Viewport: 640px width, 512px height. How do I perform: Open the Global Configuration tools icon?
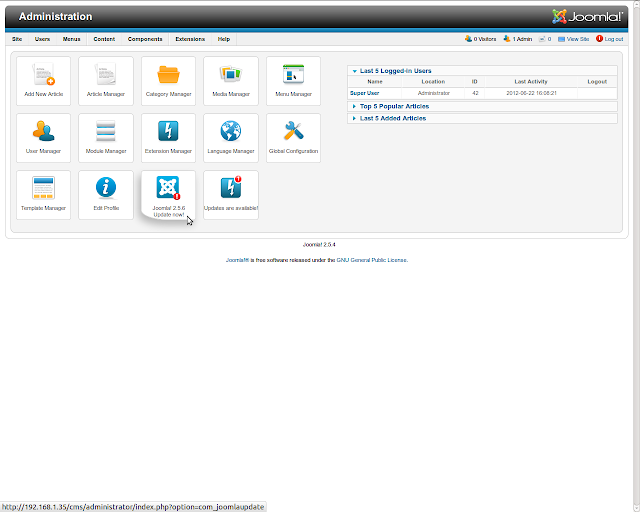coord(293,138)
